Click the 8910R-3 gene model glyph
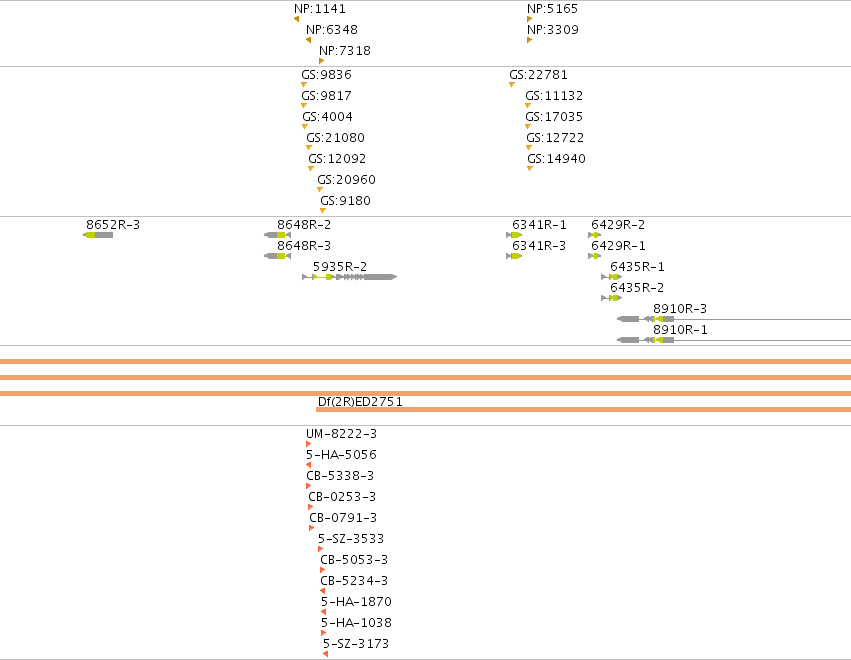 click(734, 320)
